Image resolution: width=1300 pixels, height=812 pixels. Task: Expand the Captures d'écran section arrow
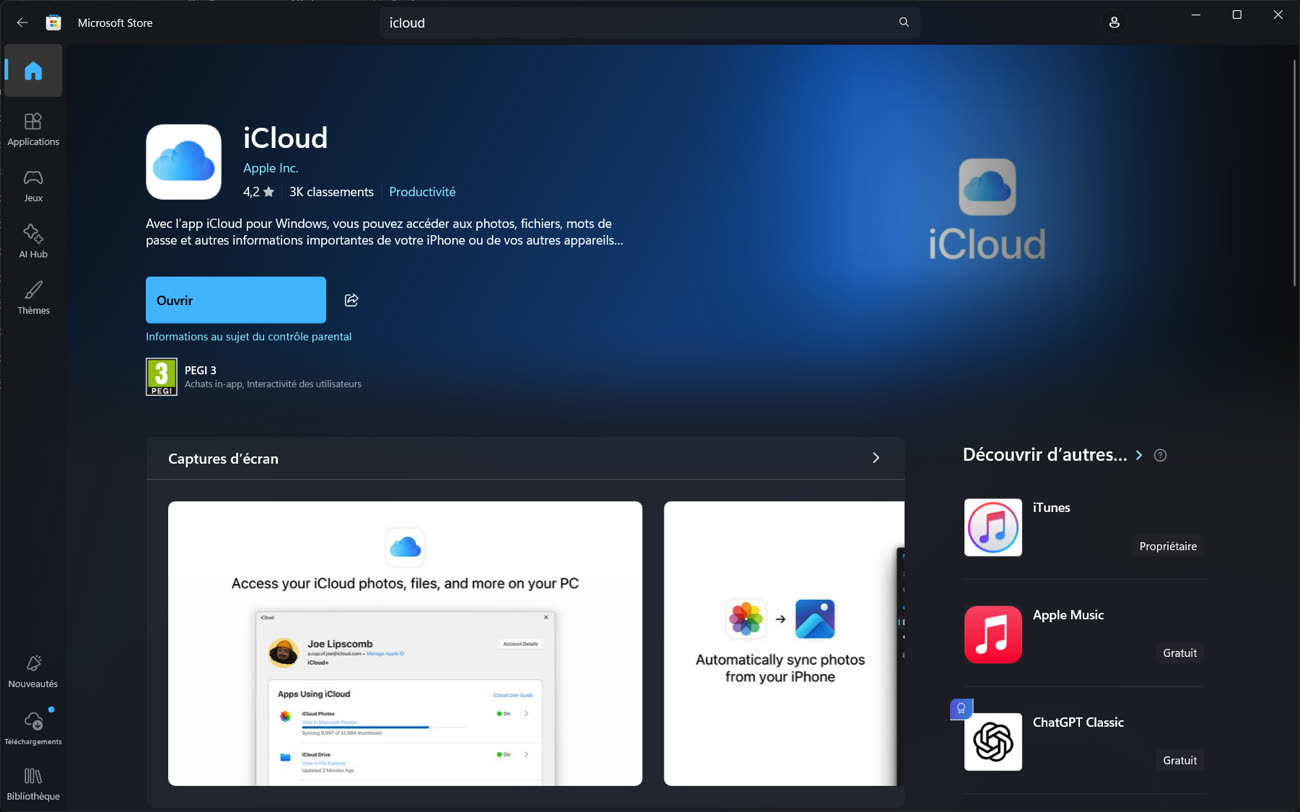coord(876,458)
